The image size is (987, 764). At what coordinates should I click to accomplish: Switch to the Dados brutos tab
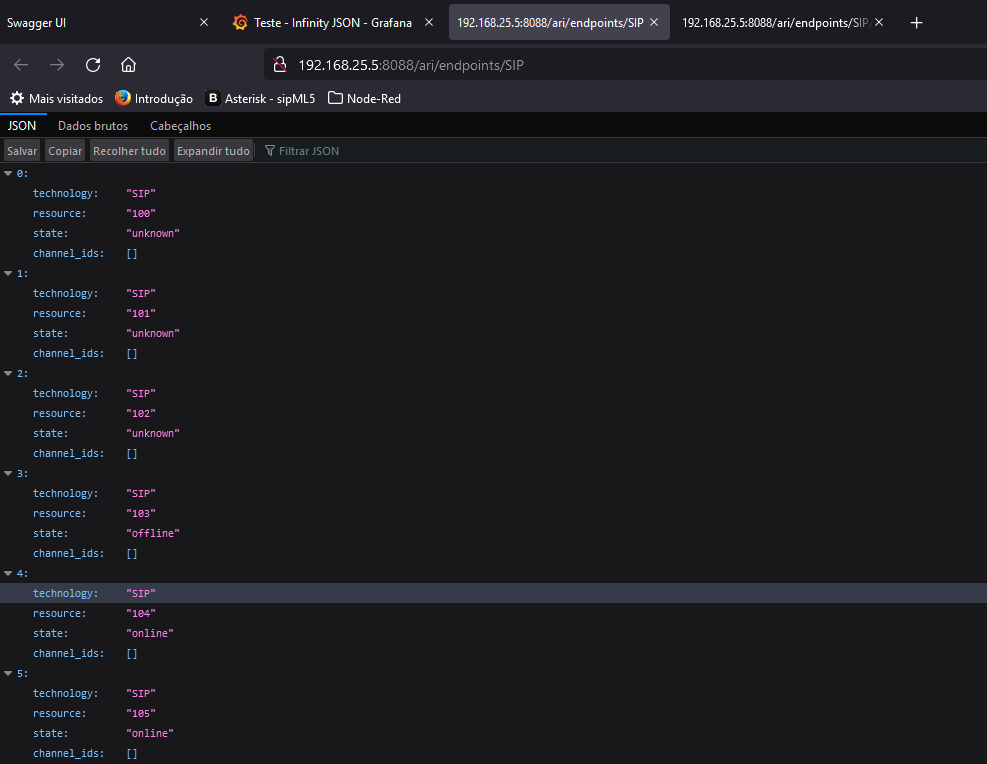click(x=92, y=125)
